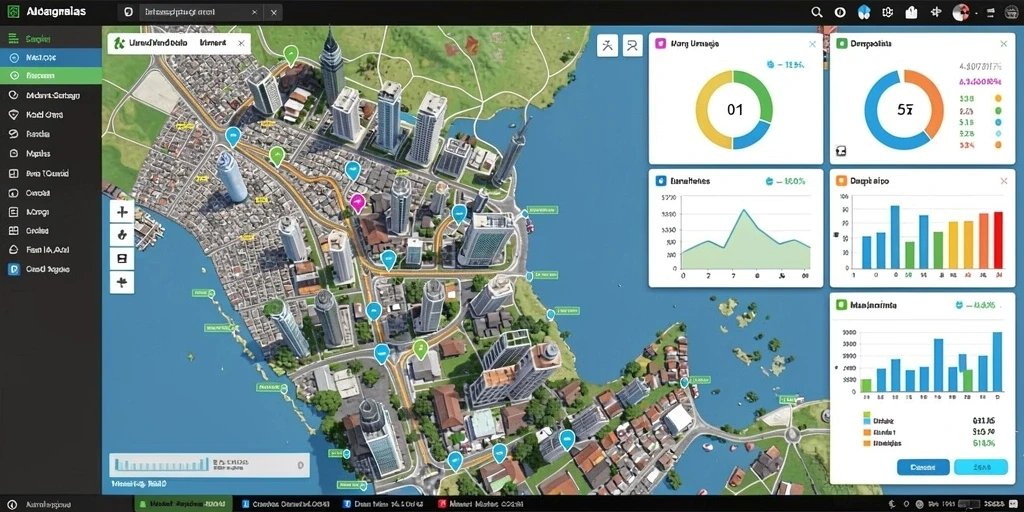Click the square-shaped map control button
Image resolution: width=1024 pixels, height=512 pixels.
[x=121, y=259]
